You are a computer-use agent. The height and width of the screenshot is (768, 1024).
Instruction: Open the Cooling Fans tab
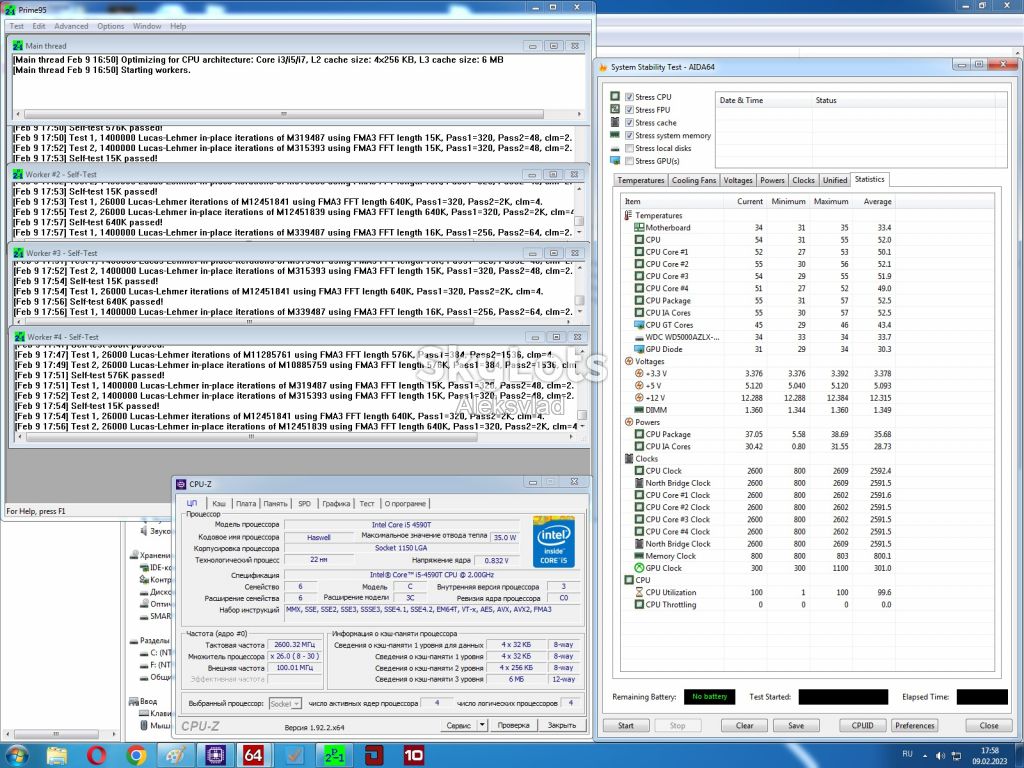click(x=694, y=180)
